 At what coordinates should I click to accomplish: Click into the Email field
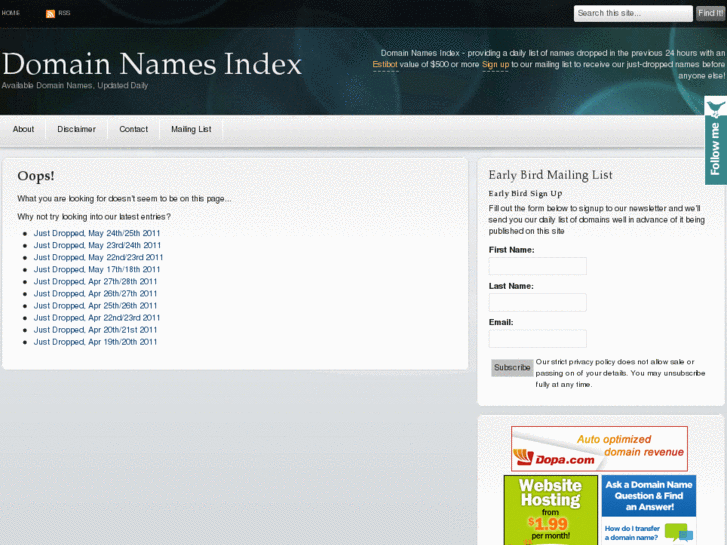coord(537,339)
